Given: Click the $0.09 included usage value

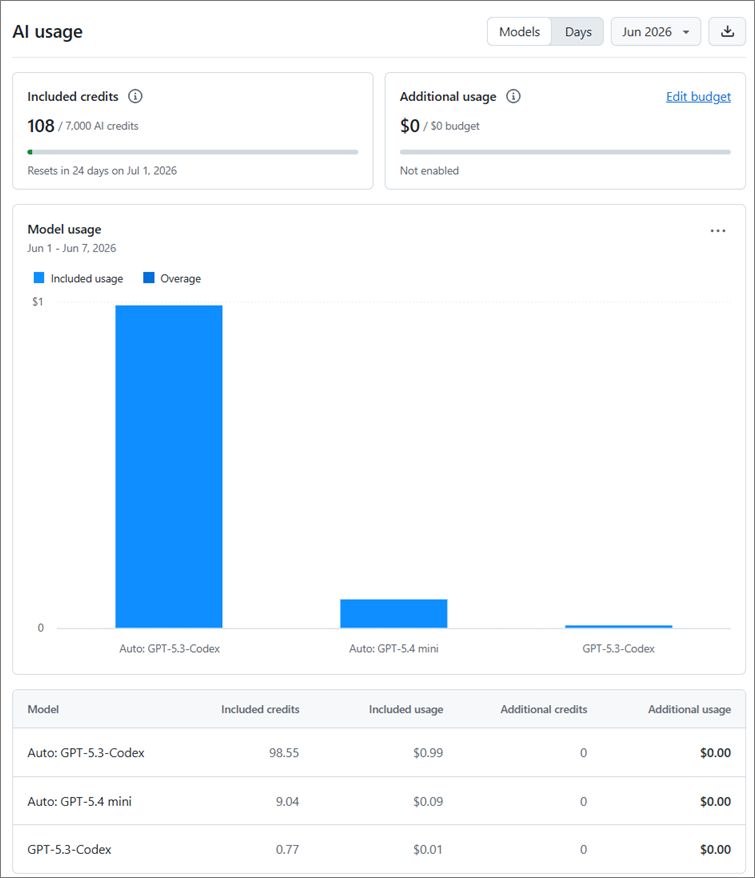Looking at the screenshot, I should [x=428, y=801].
